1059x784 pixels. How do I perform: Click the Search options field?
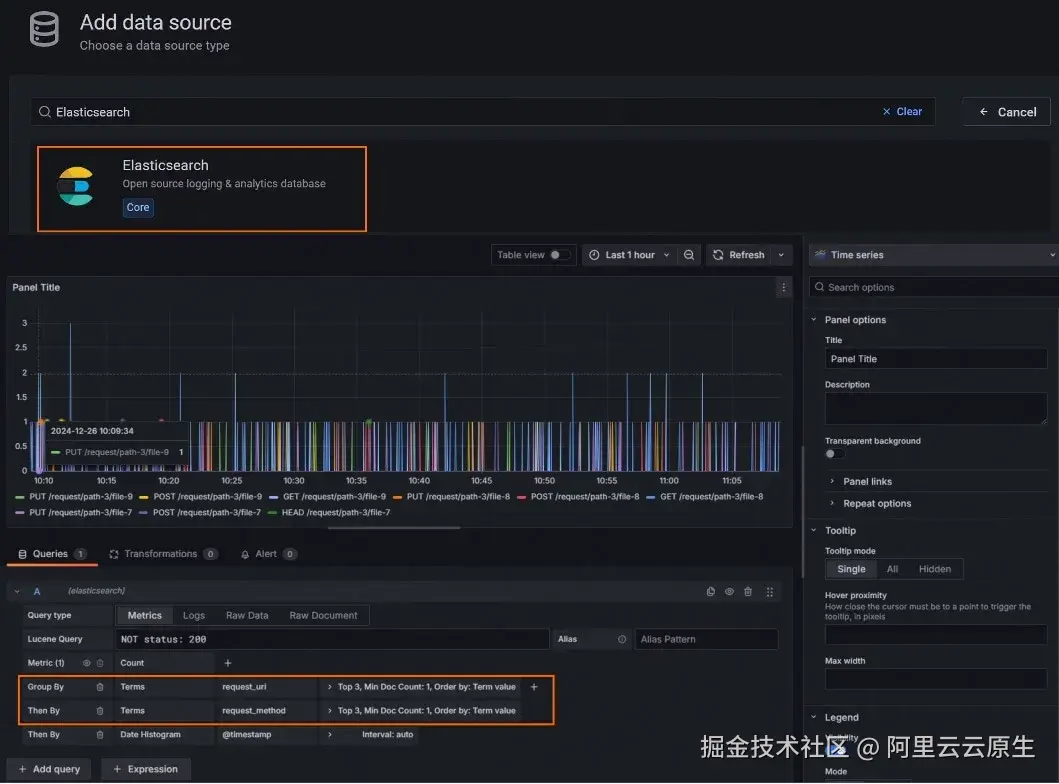tap(934, 287)
